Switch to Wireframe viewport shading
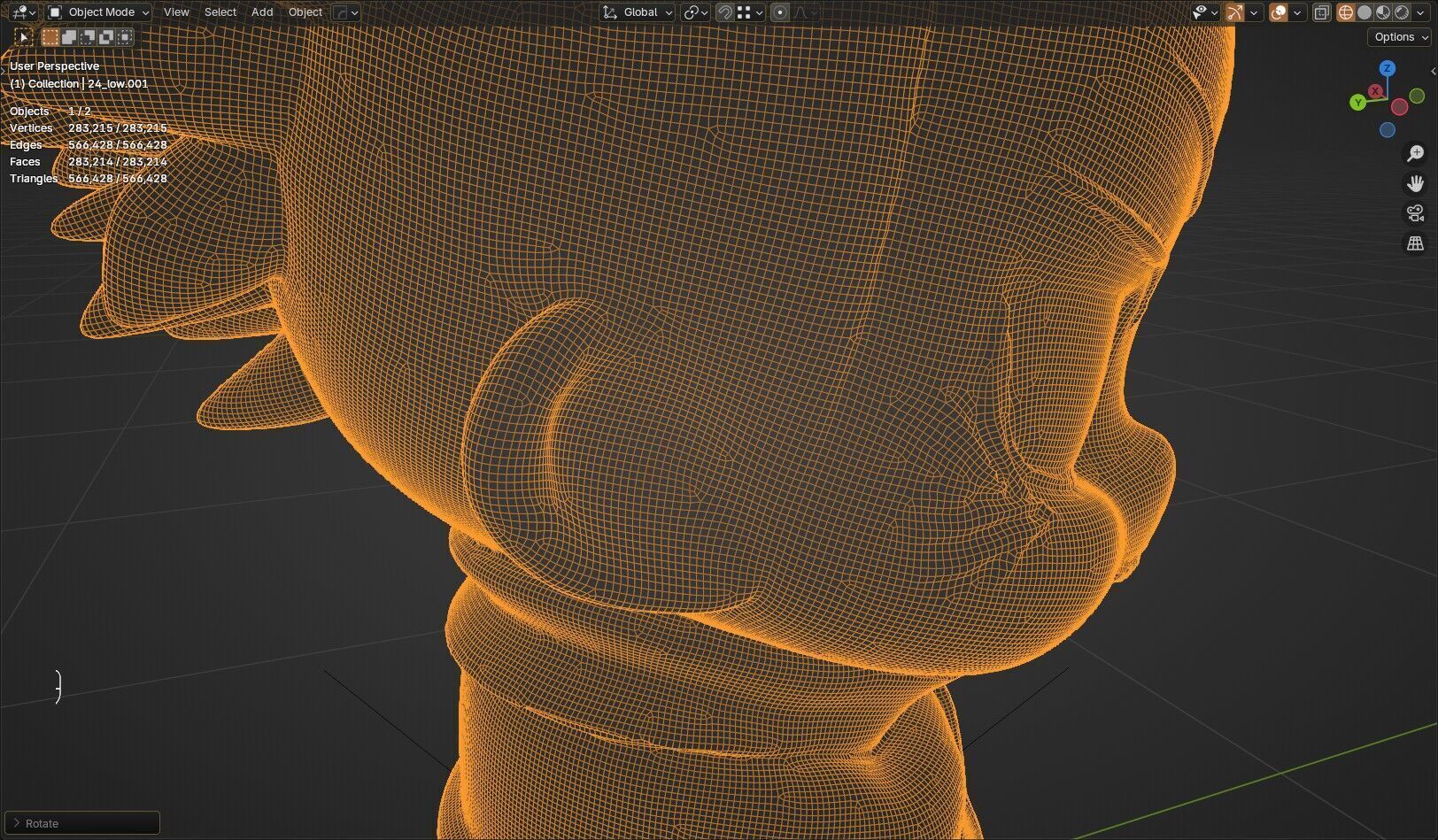The width and height of the screenshot is (1438, 840). point(1346,12)
